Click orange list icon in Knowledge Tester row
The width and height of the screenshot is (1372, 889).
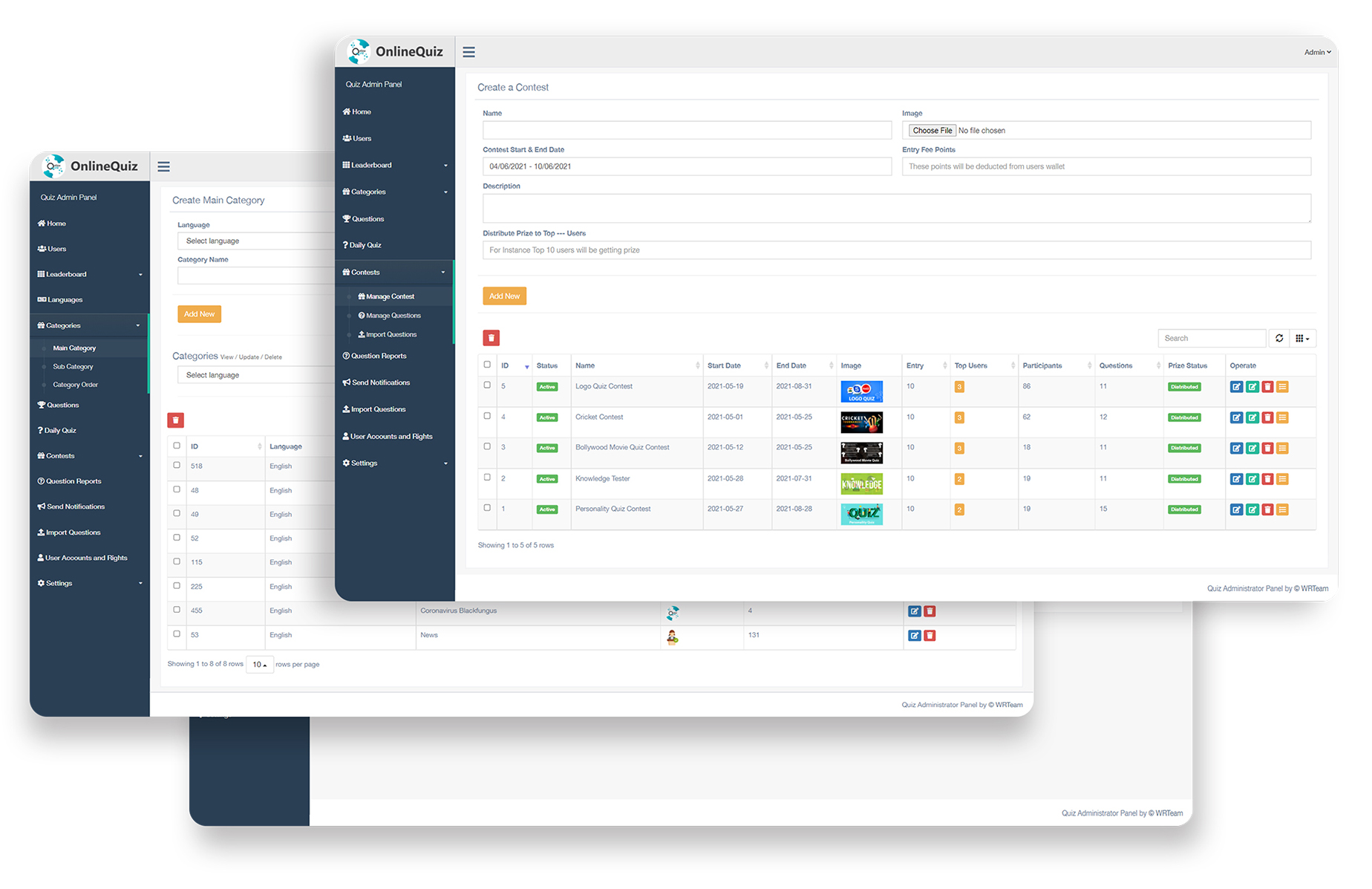pyautogui.click(x=1282, y=479)
